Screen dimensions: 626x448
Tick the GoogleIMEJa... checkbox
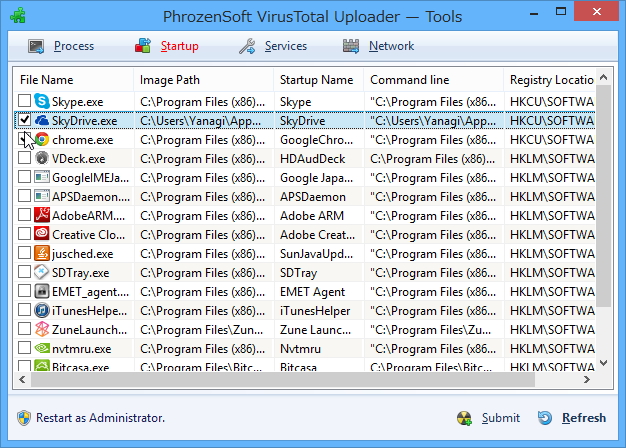(x=24, y=176)
